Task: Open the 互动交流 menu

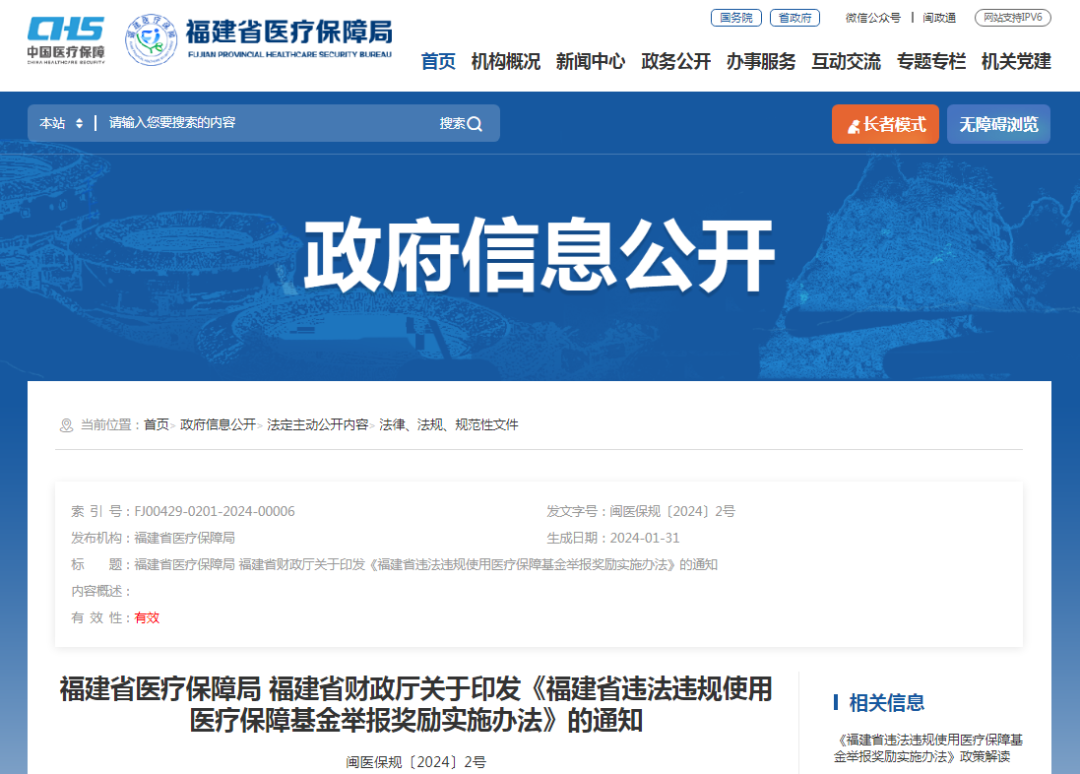Action: (846, 61)
